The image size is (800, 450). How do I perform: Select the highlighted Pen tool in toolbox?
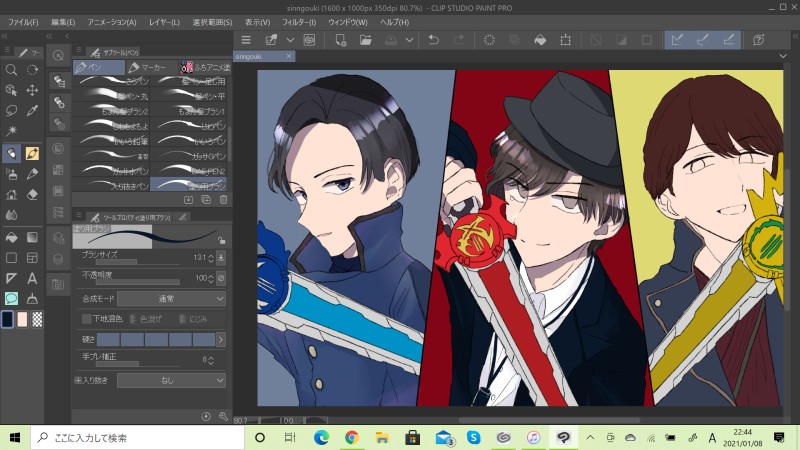pos(11,153)
